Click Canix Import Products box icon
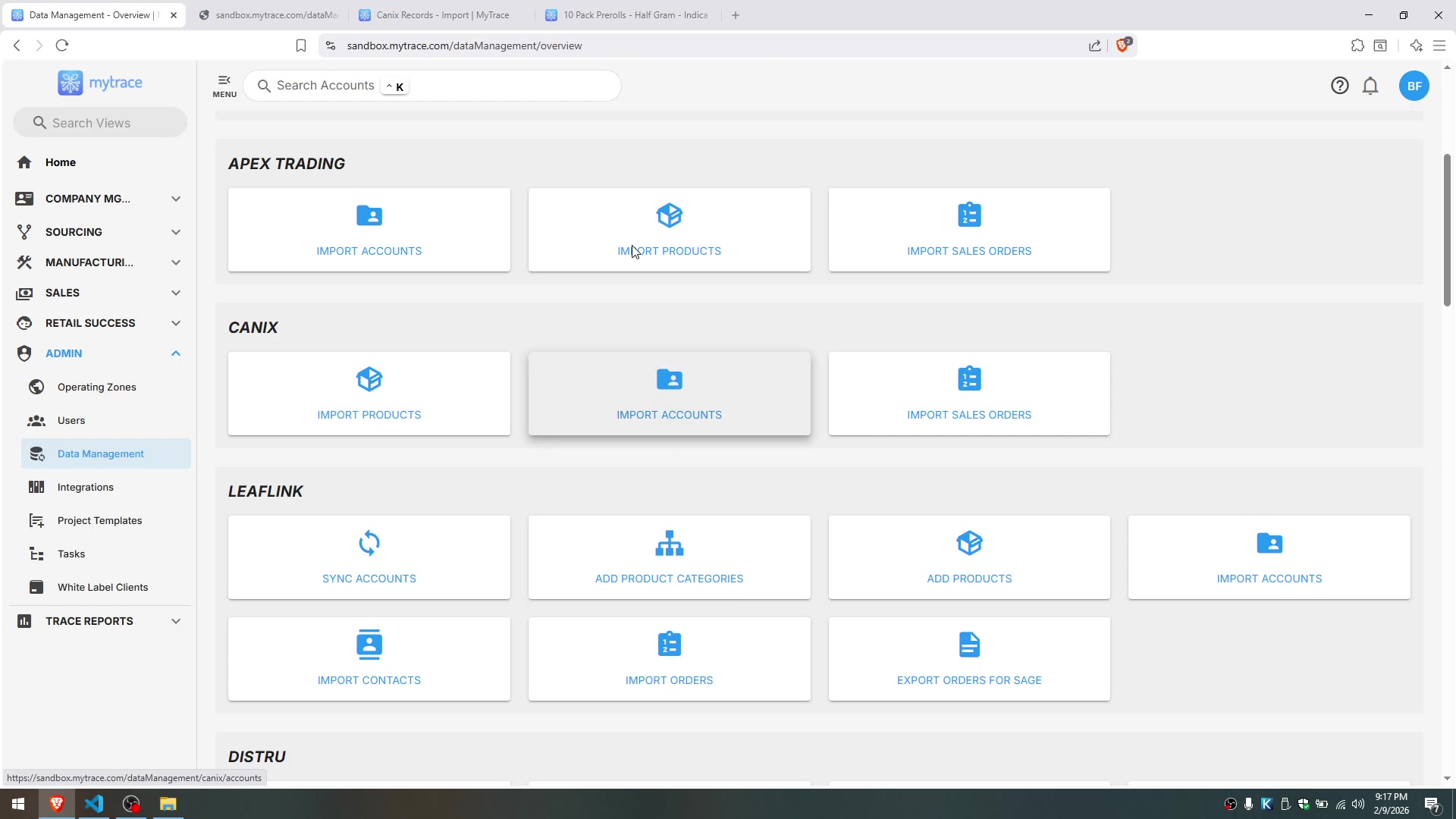 pyautogui.click(x=369, y=379)
